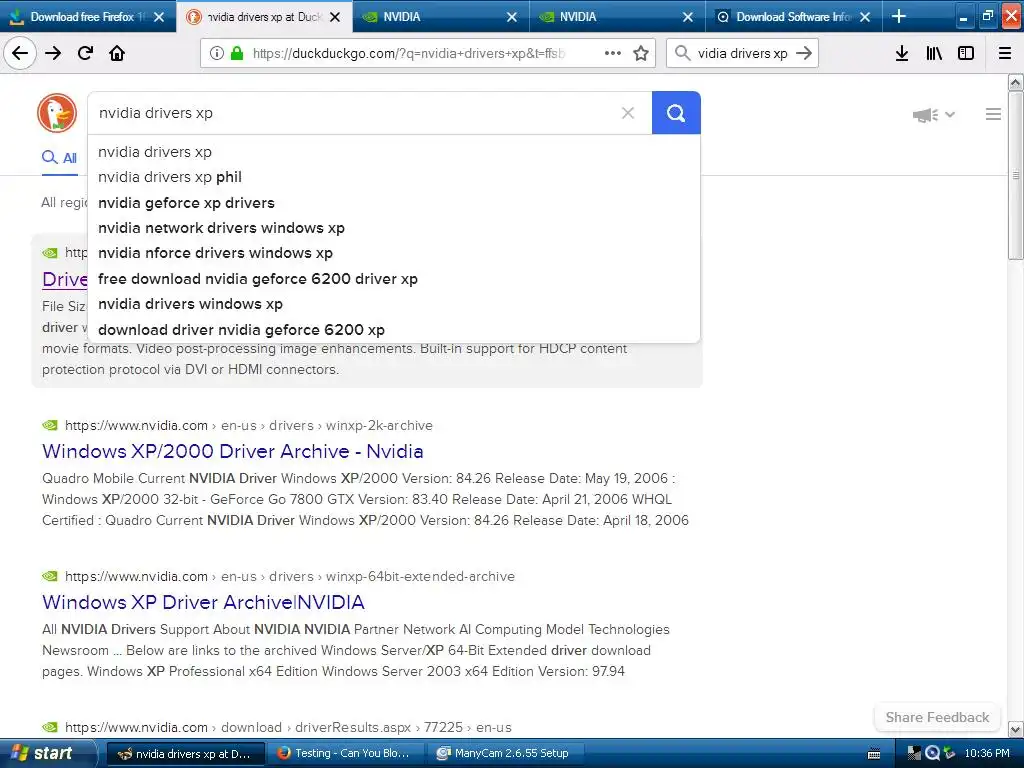Switch to 'ManyCam 2.6.55 Setup' taskbar item

pyautogui.click(x=504, y=754)
